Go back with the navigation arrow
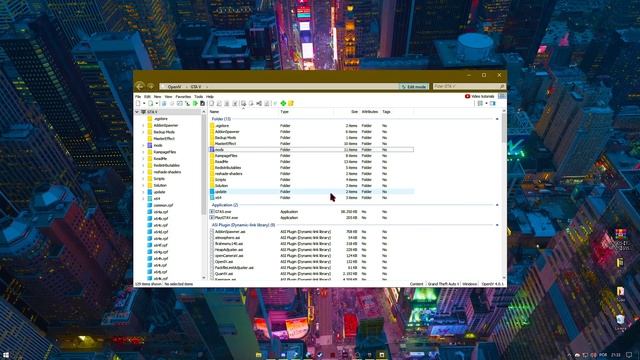 point(140,86)
